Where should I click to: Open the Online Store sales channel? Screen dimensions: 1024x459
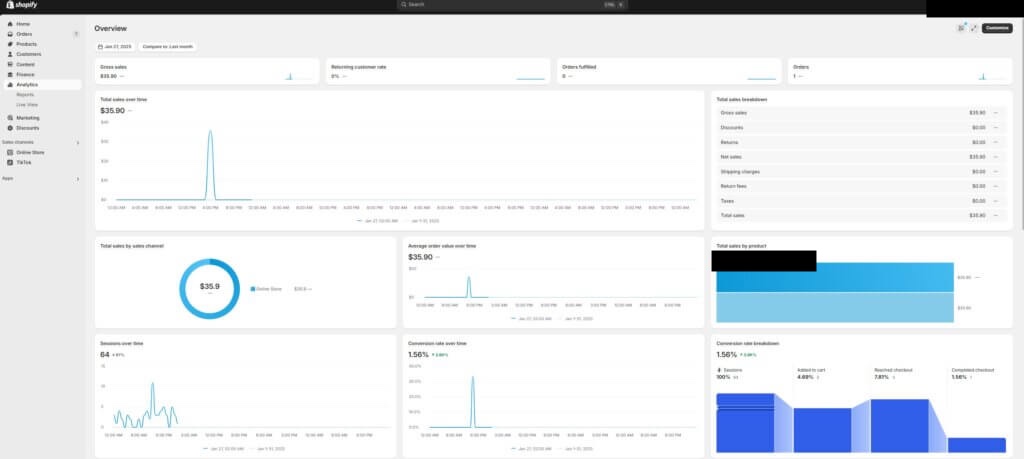(x=29, y=152)
